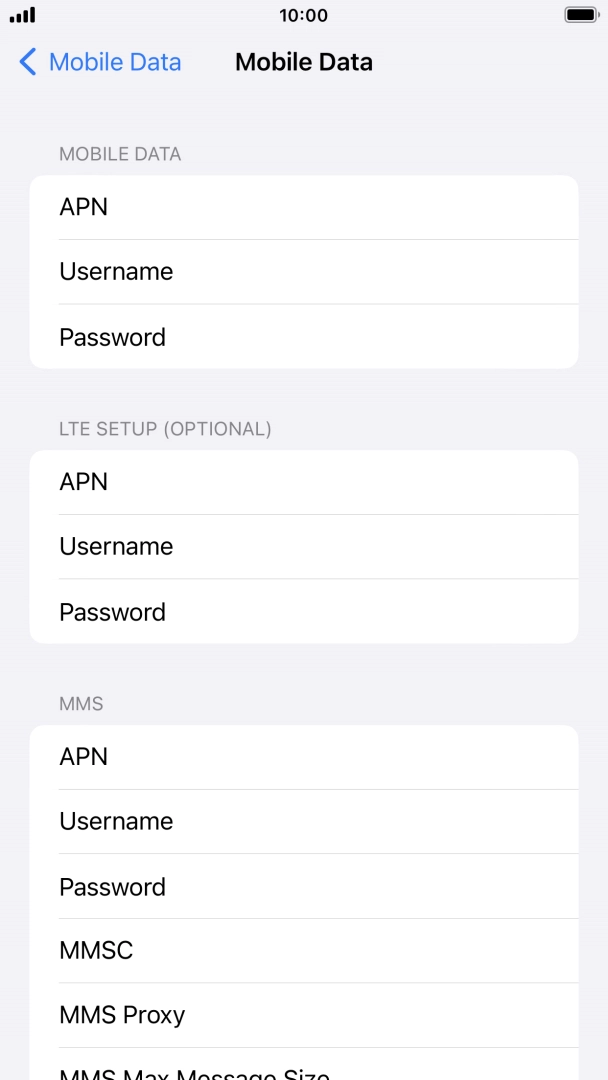This screenshot has height=1080, width=608.
Task: Edit the Password field under LTE Setup
Action: point(304,612)
